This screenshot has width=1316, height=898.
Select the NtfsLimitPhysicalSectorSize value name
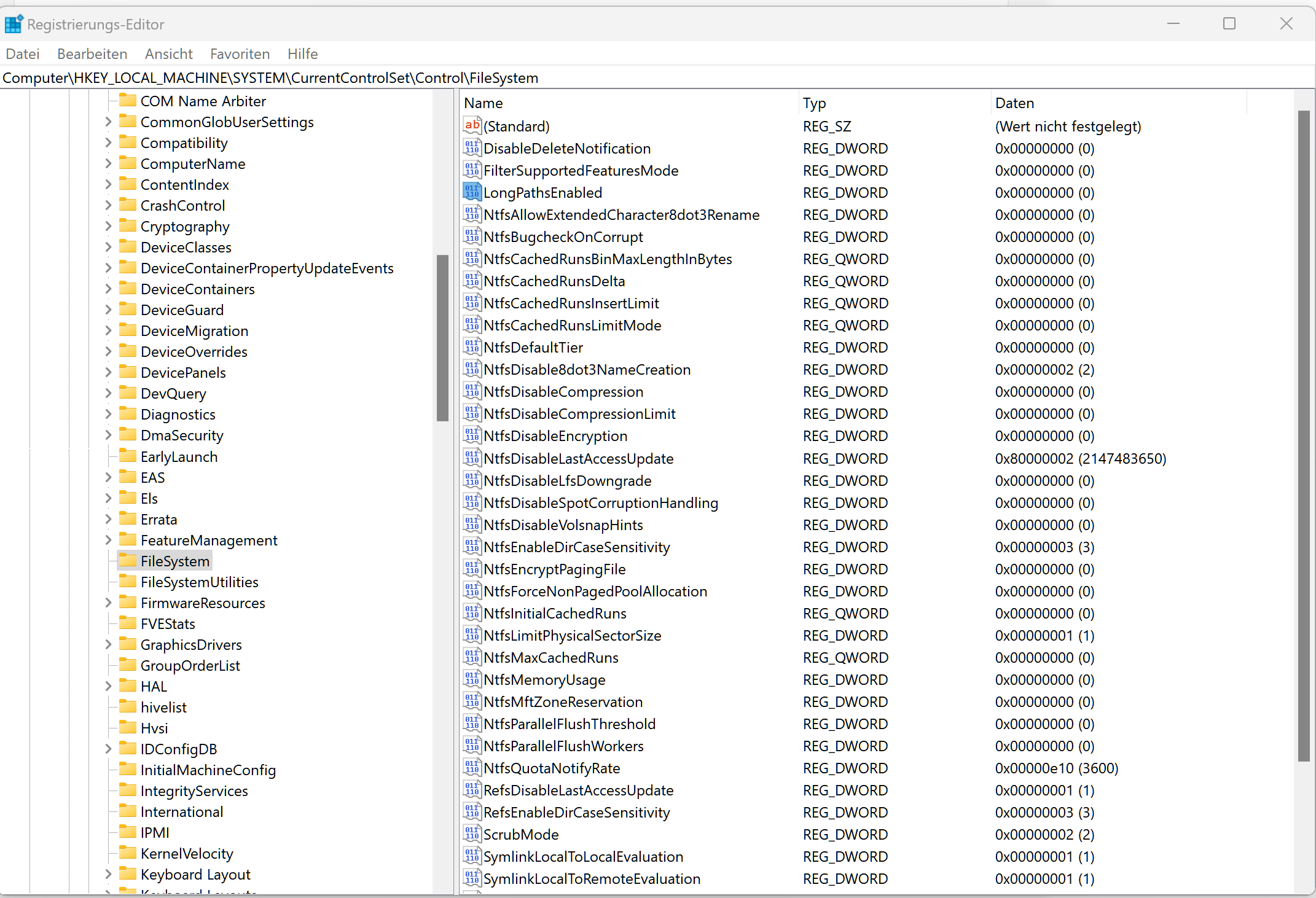pyautogui.click(x=573, y=635)
